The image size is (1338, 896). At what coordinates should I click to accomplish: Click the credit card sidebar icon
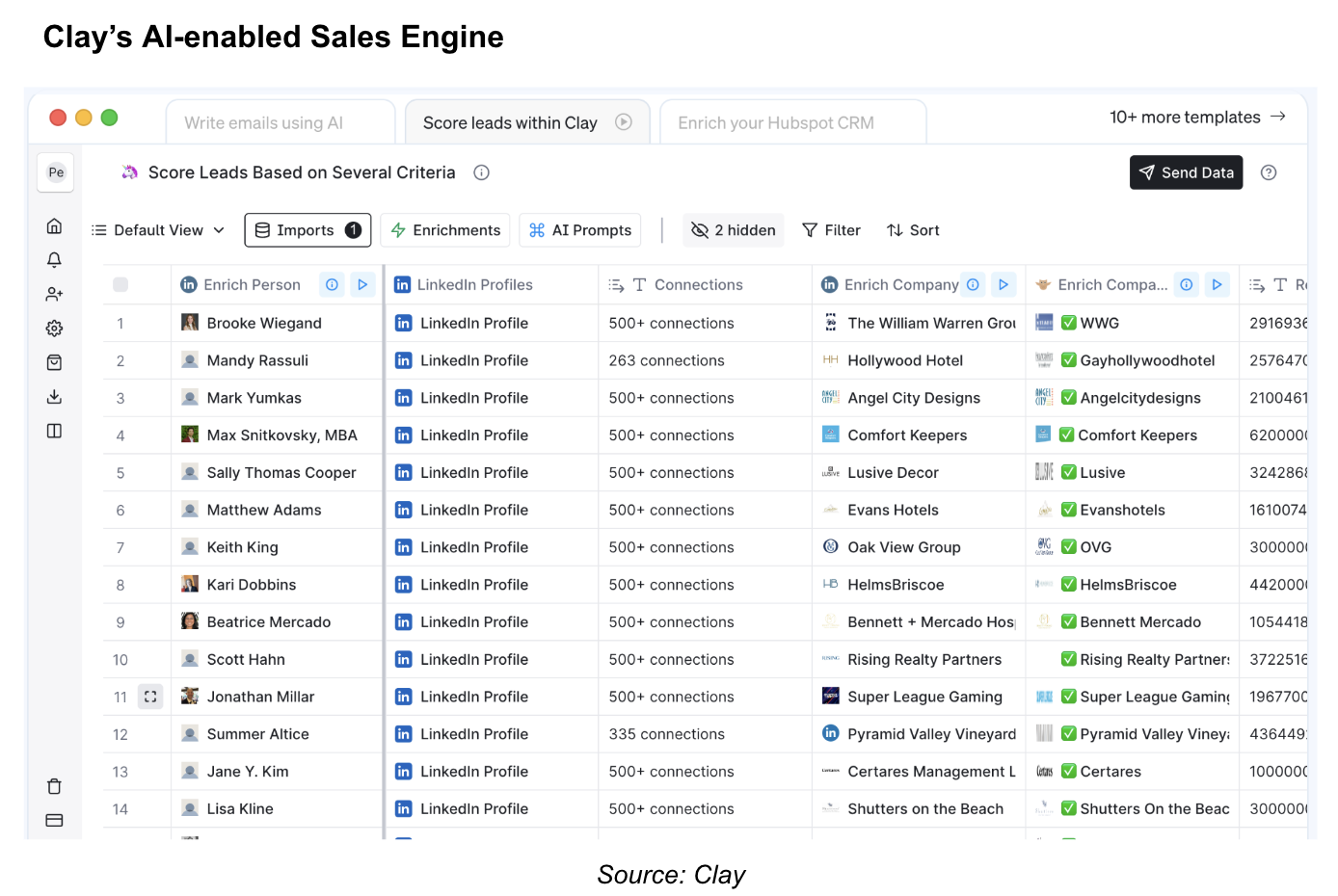click(55, 821)
